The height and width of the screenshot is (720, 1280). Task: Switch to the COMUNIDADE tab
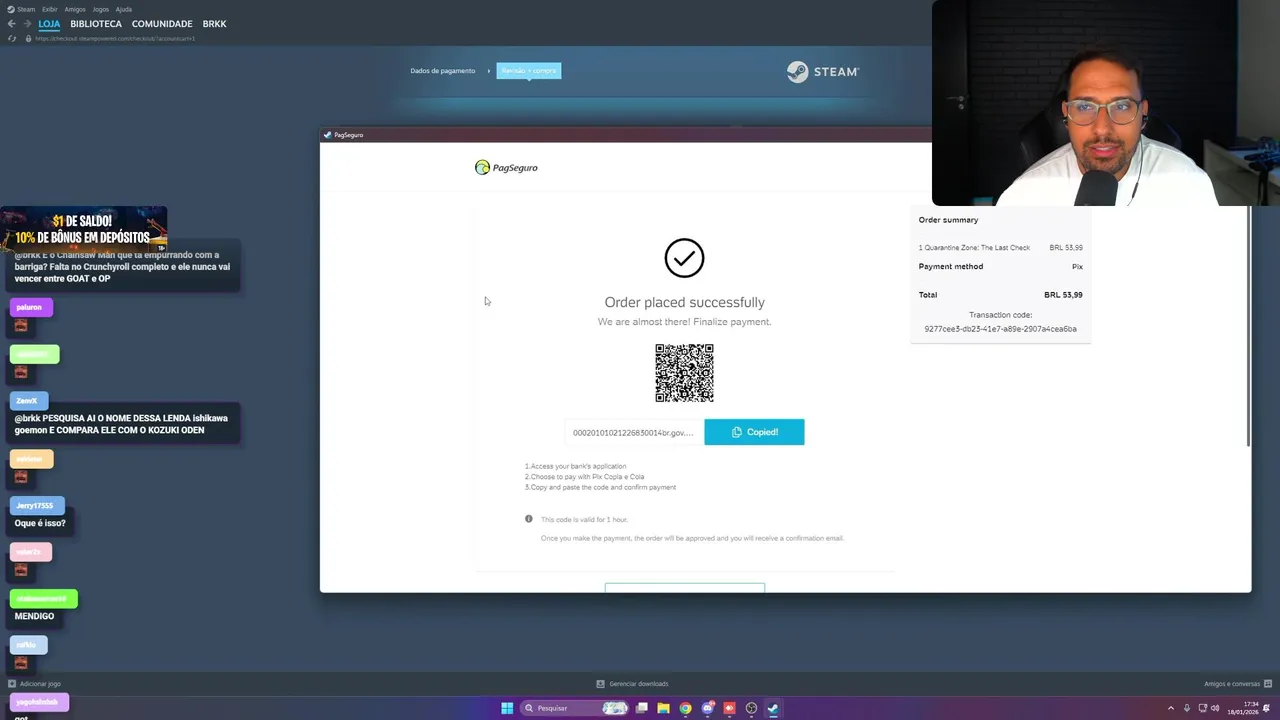point(162,24)
